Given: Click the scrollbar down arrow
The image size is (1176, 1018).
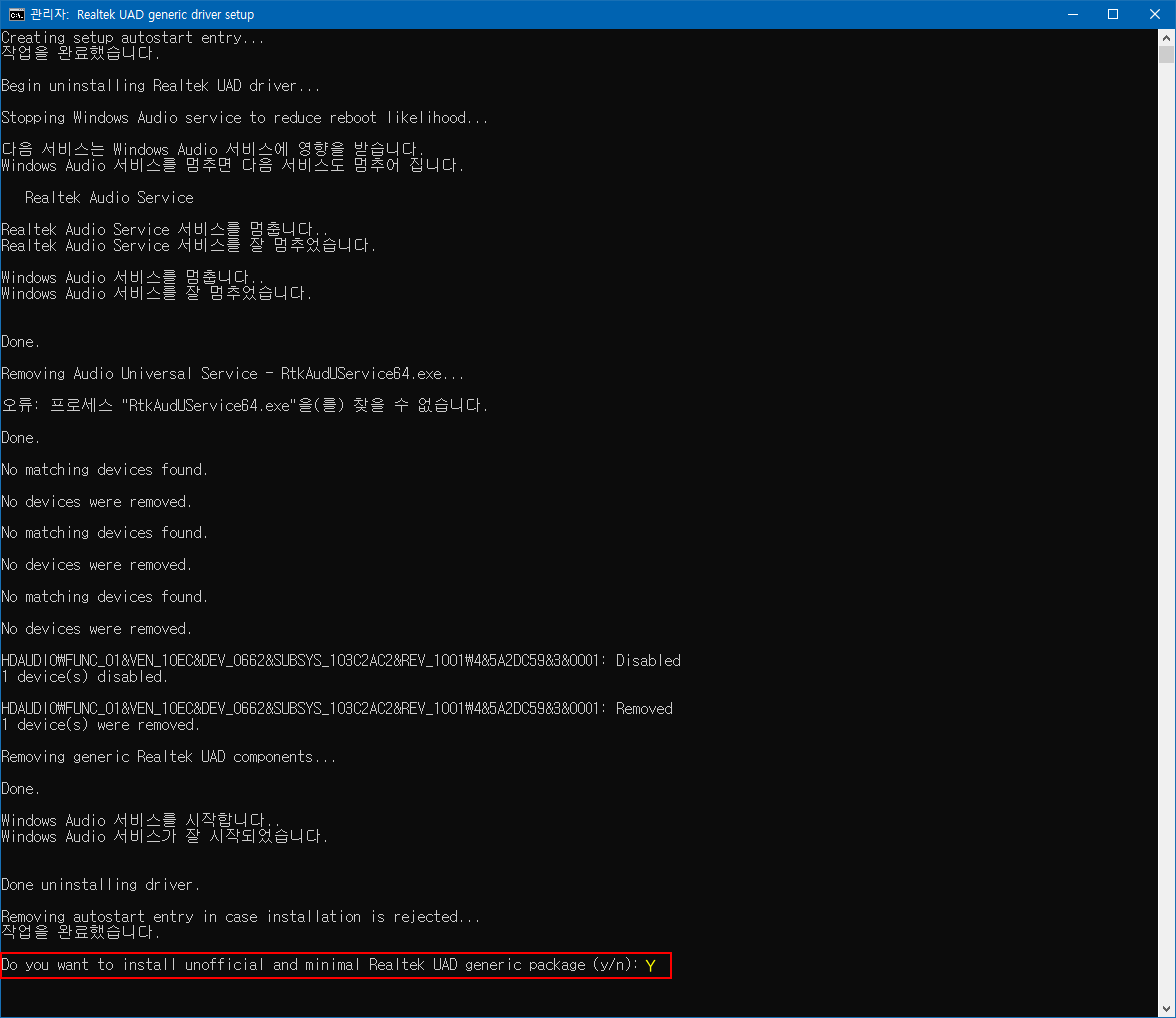Looking at the screenshot, I should coord(1166,1009).
